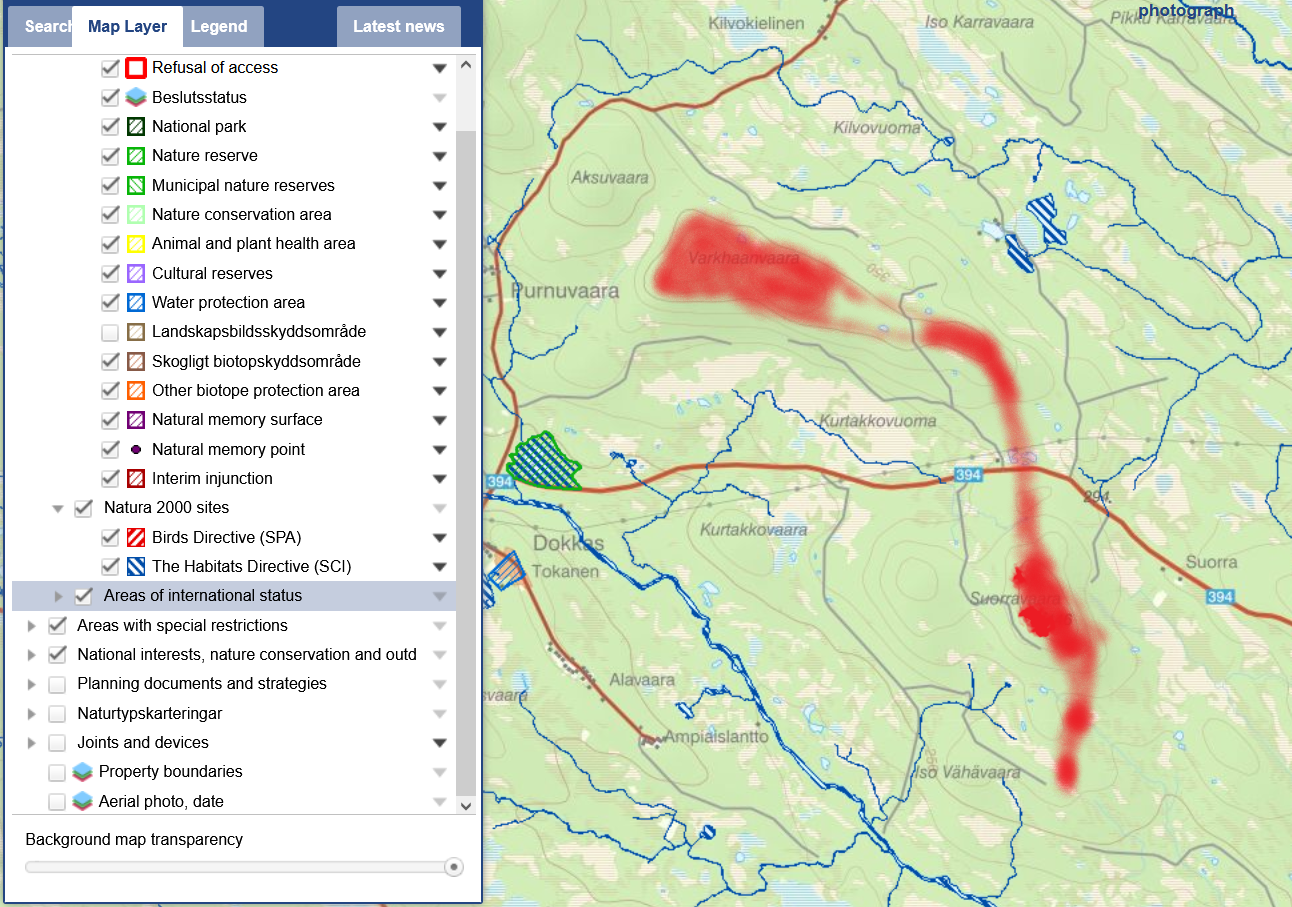1292x907 pixels.
Task: Click the Background map transparency slider handle
Action: pyautogui.click(x=454, y=867)
